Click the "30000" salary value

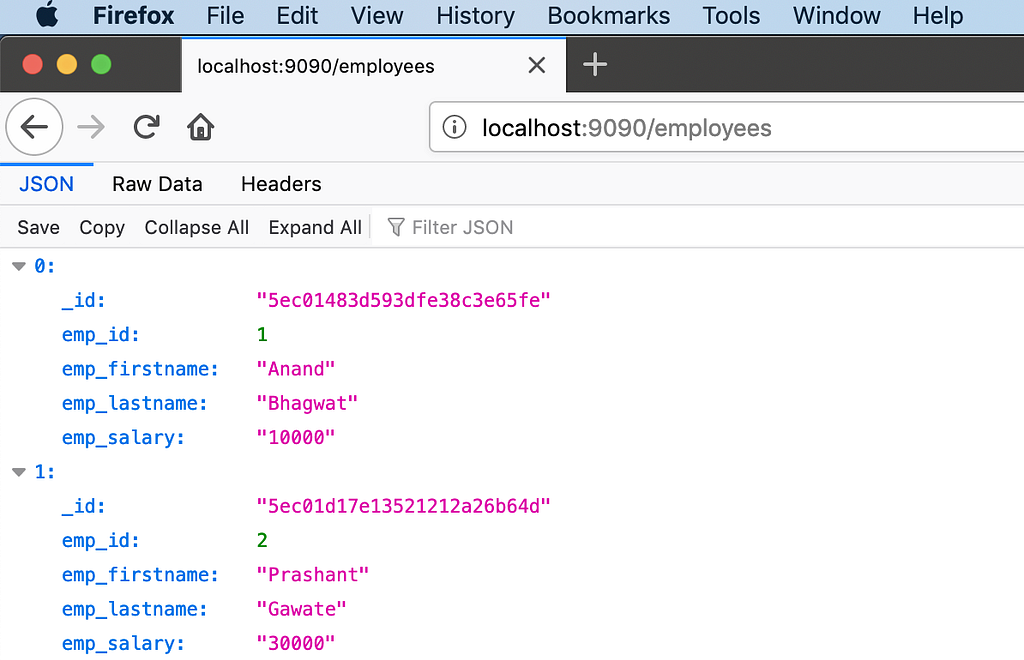296,643
